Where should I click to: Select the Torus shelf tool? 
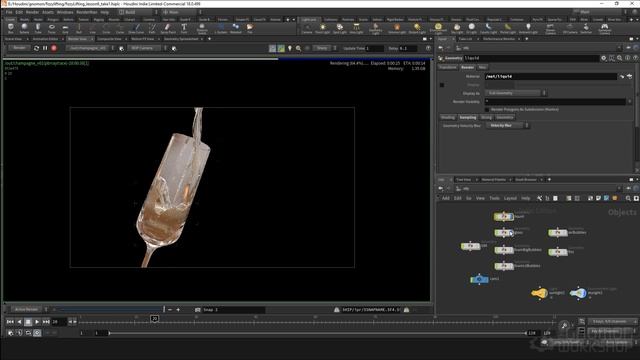click(x=52, y=28)
